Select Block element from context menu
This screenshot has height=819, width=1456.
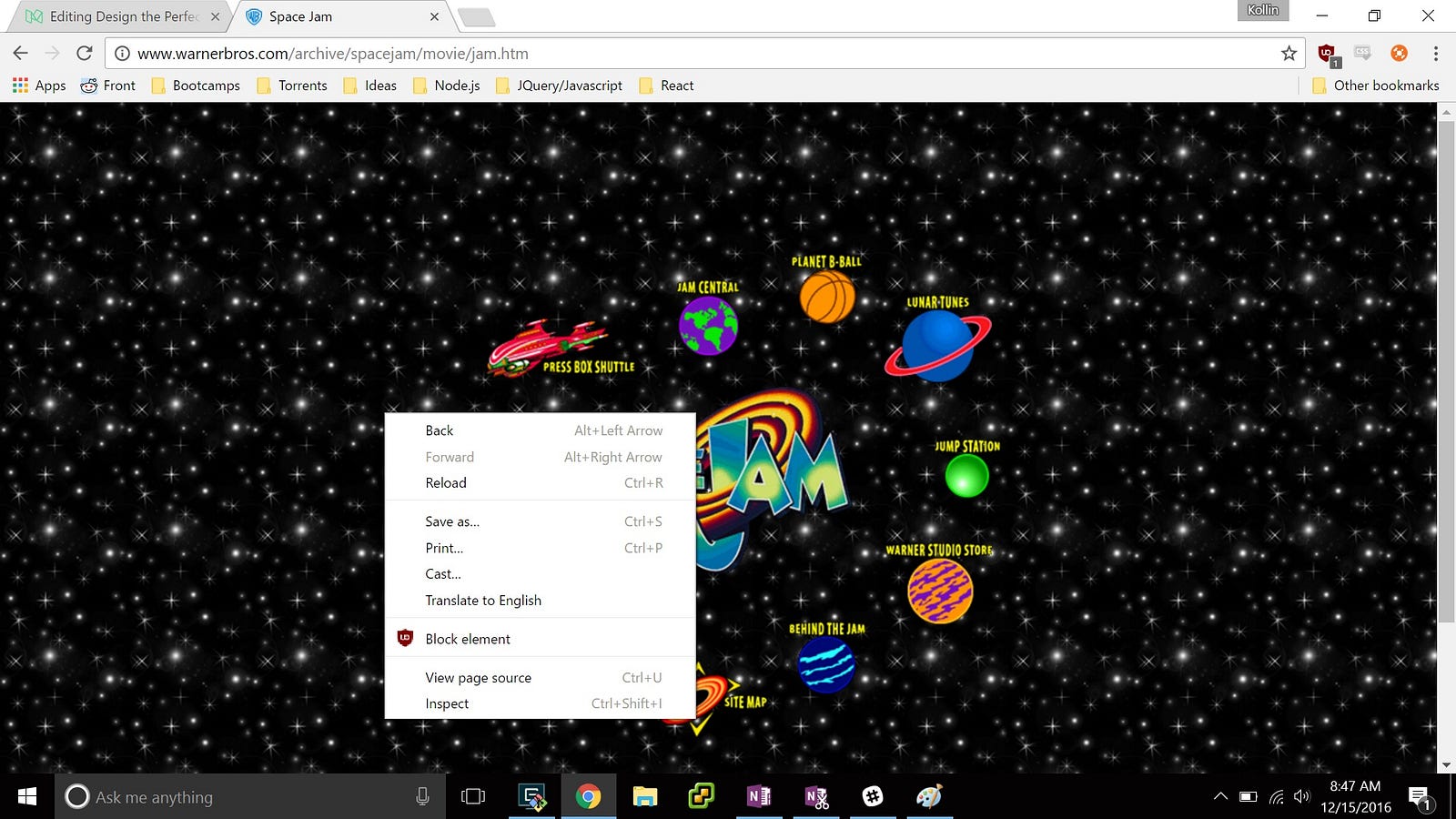click(541, 639)
